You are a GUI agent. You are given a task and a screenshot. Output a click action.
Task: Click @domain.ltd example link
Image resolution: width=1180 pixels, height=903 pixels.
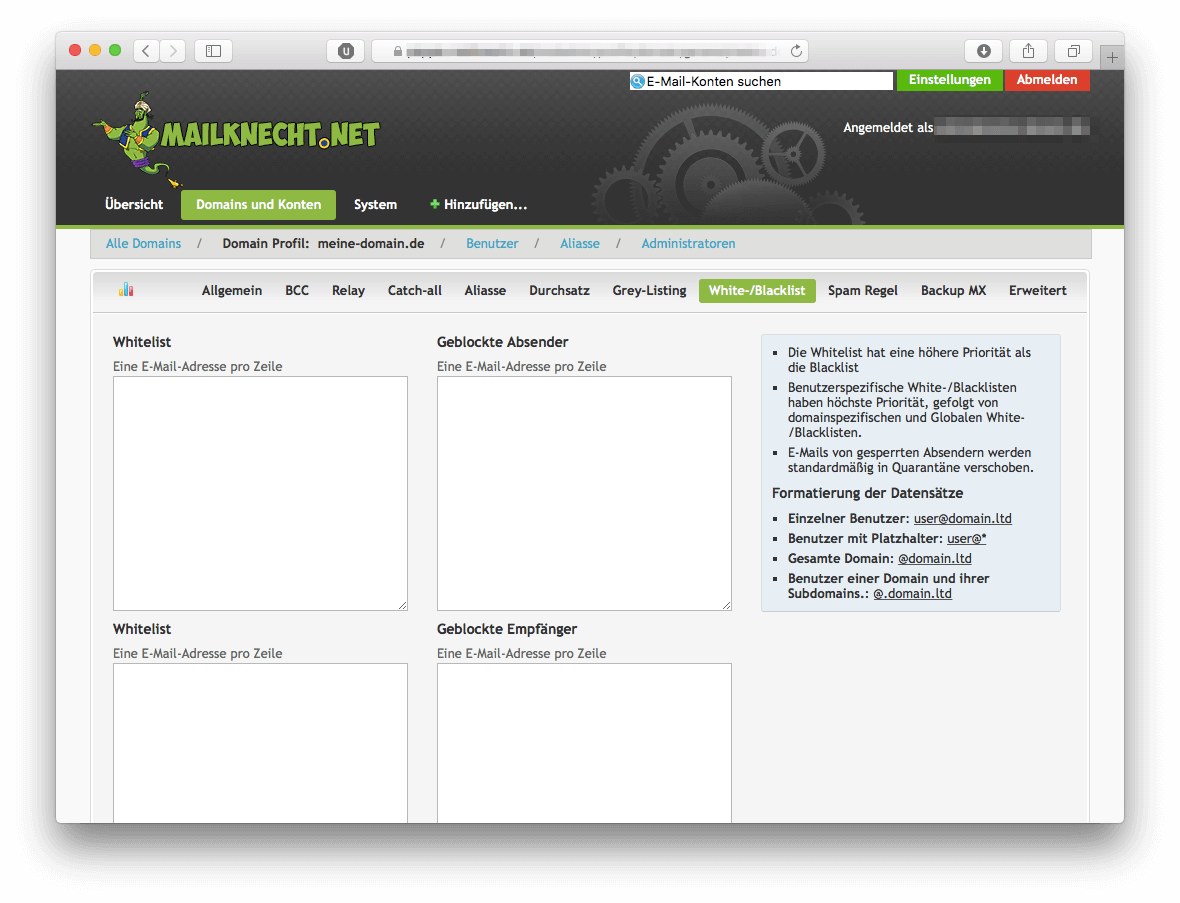pos(935,558)
